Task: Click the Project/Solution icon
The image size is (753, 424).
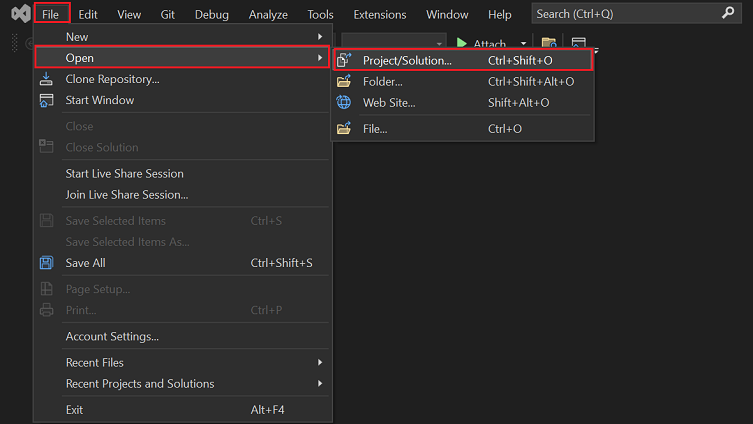Action: [344, 60]
